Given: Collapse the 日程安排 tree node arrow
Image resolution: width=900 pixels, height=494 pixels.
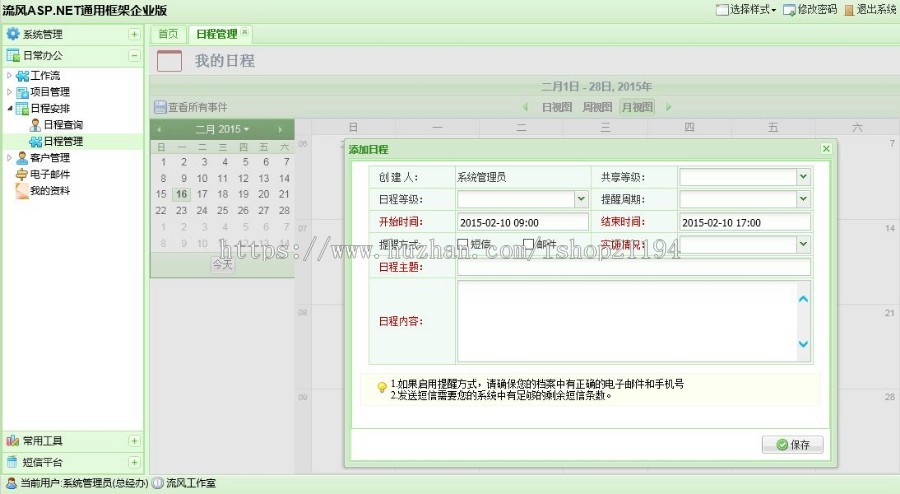Looking at the screenshot, I should click(x=10, y=108).
